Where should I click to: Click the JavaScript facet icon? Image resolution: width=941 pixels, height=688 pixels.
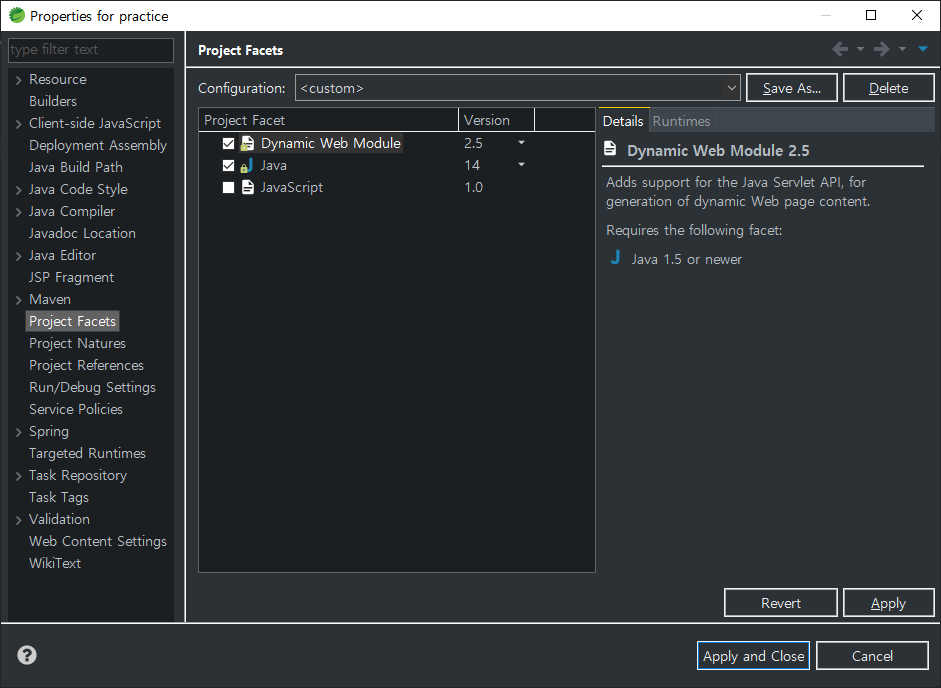click(x=247, y=187)
